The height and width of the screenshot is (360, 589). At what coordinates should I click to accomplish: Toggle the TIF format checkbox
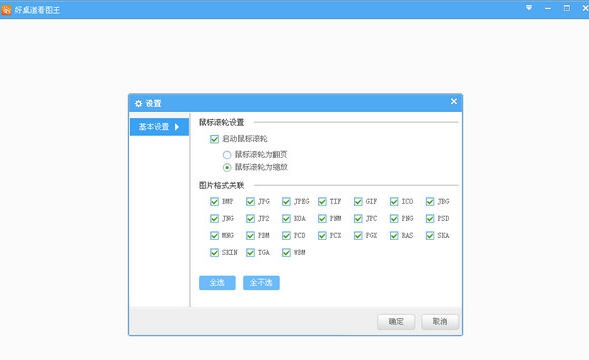(x=322, y=202)
